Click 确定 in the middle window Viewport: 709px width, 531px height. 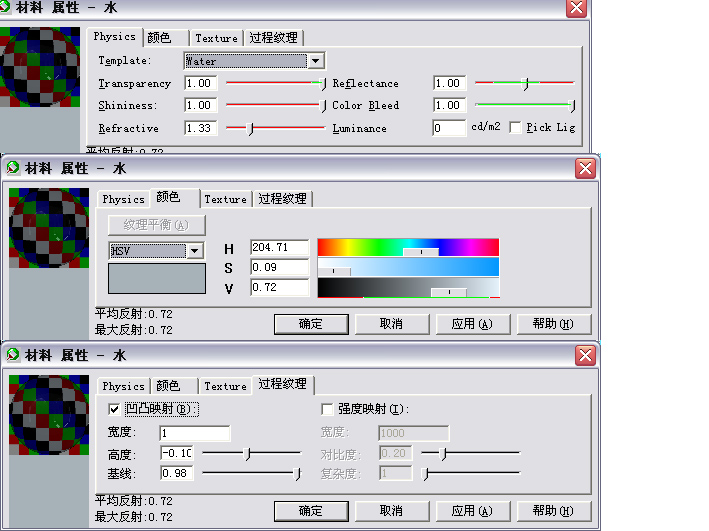pyautogui.click(x=311, y=324)
